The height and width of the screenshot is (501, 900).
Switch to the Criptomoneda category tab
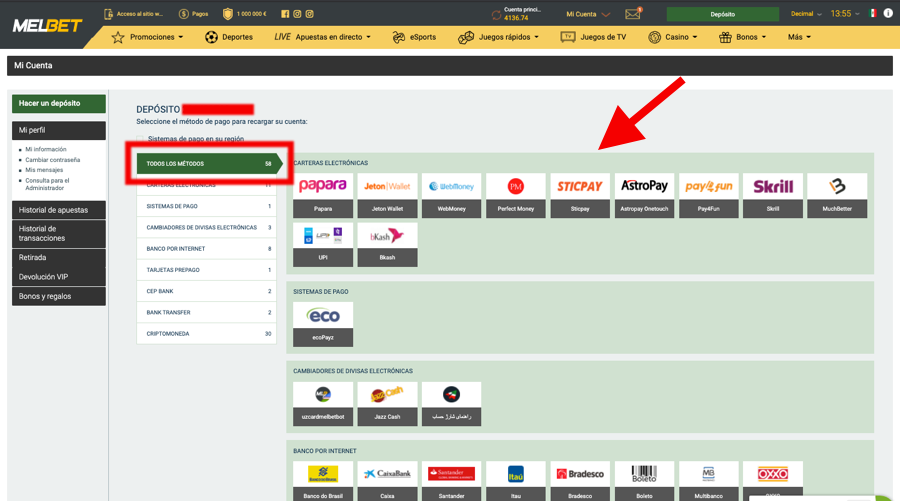click(x=206, y=334)
